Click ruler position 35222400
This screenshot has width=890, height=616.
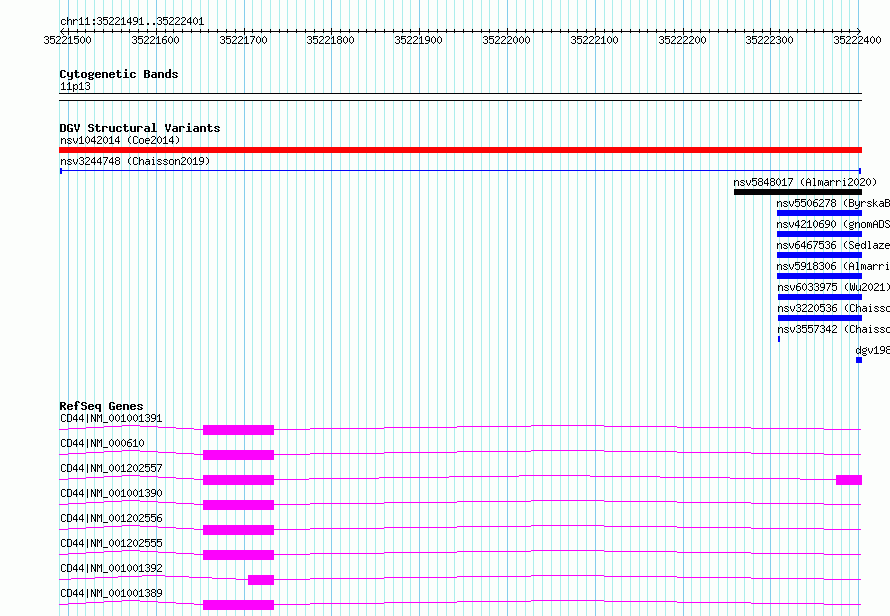[x=857, y=40]
